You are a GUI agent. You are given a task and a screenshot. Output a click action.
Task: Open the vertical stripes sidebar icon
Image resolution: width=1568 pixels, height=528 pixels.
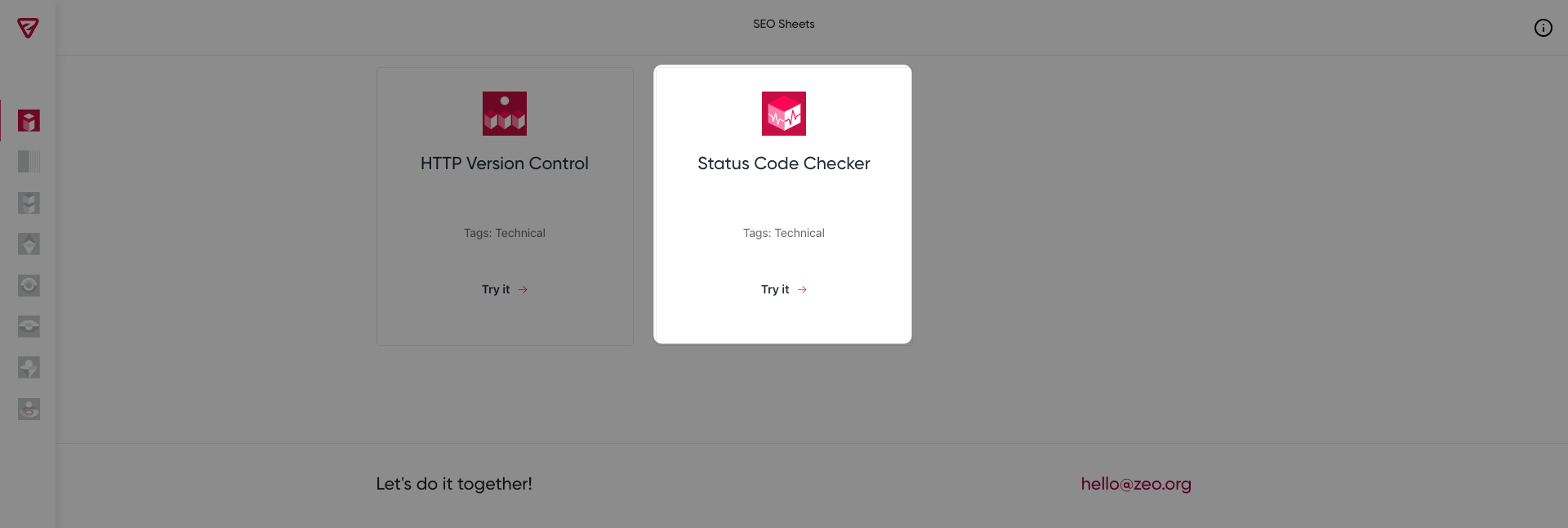(29, 162)
